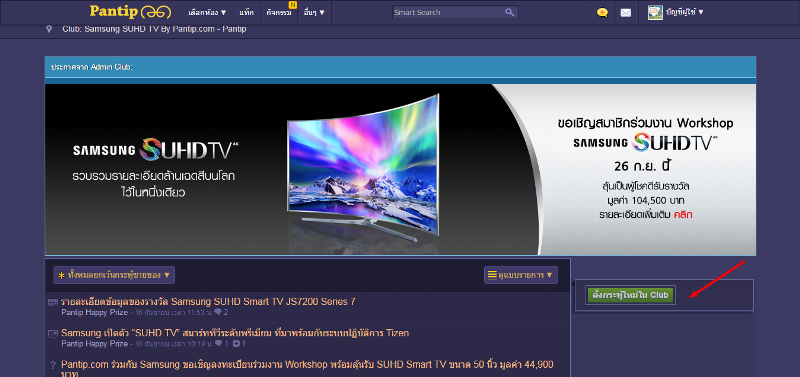800x377 pixels.
Task: Open the Samsung SUHD Smart TV JS7200 topic
Action: coord(208,301)
